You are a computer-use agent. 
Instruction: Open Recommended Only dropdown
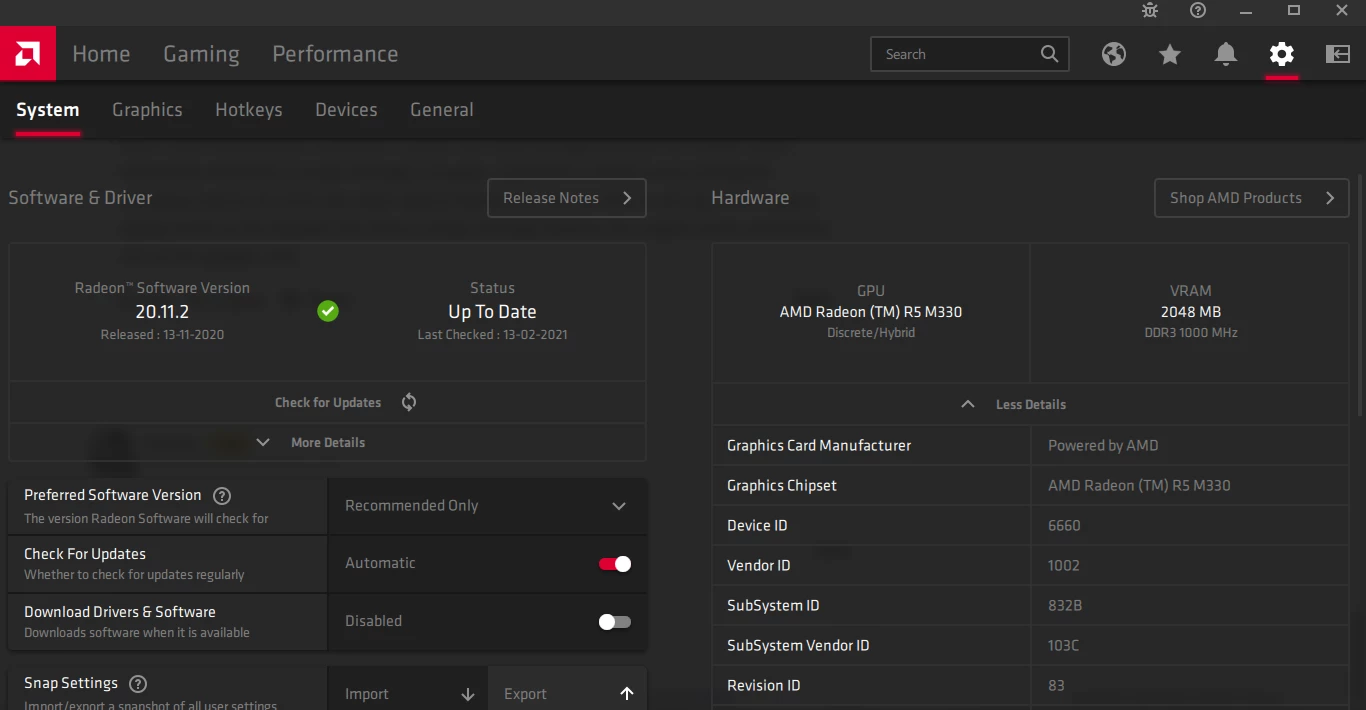[487, 506]
